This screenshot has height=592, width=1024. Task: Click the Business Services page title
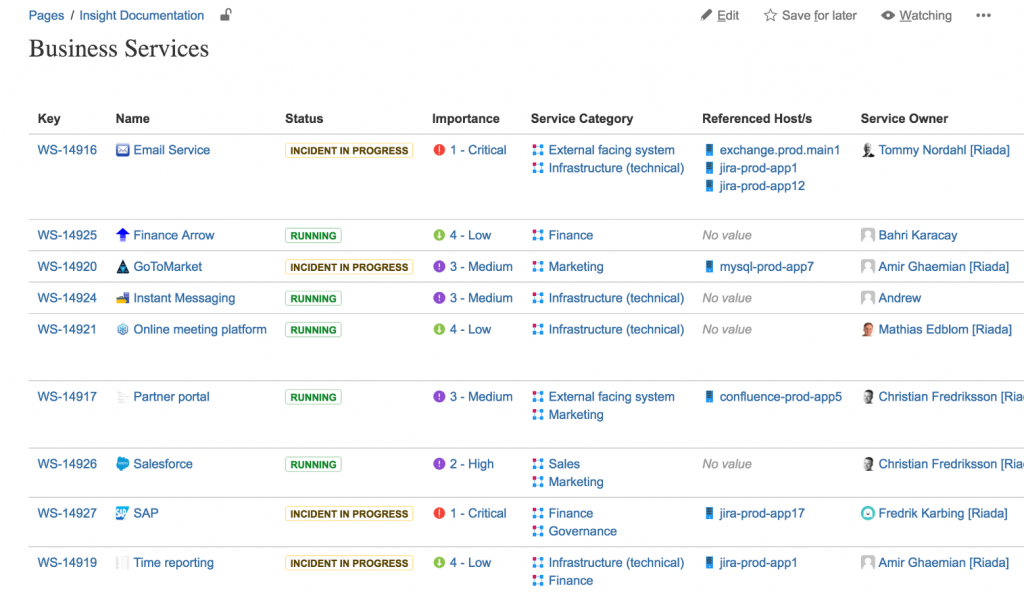pyautogui.click(x=119, y=48)
